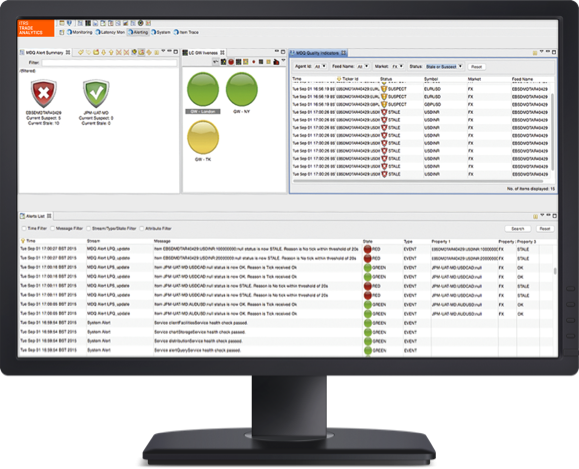
Task: Open the Status dropdown showing Stale or Suspect
Action: pyautogui.click(x=444, y=66)
